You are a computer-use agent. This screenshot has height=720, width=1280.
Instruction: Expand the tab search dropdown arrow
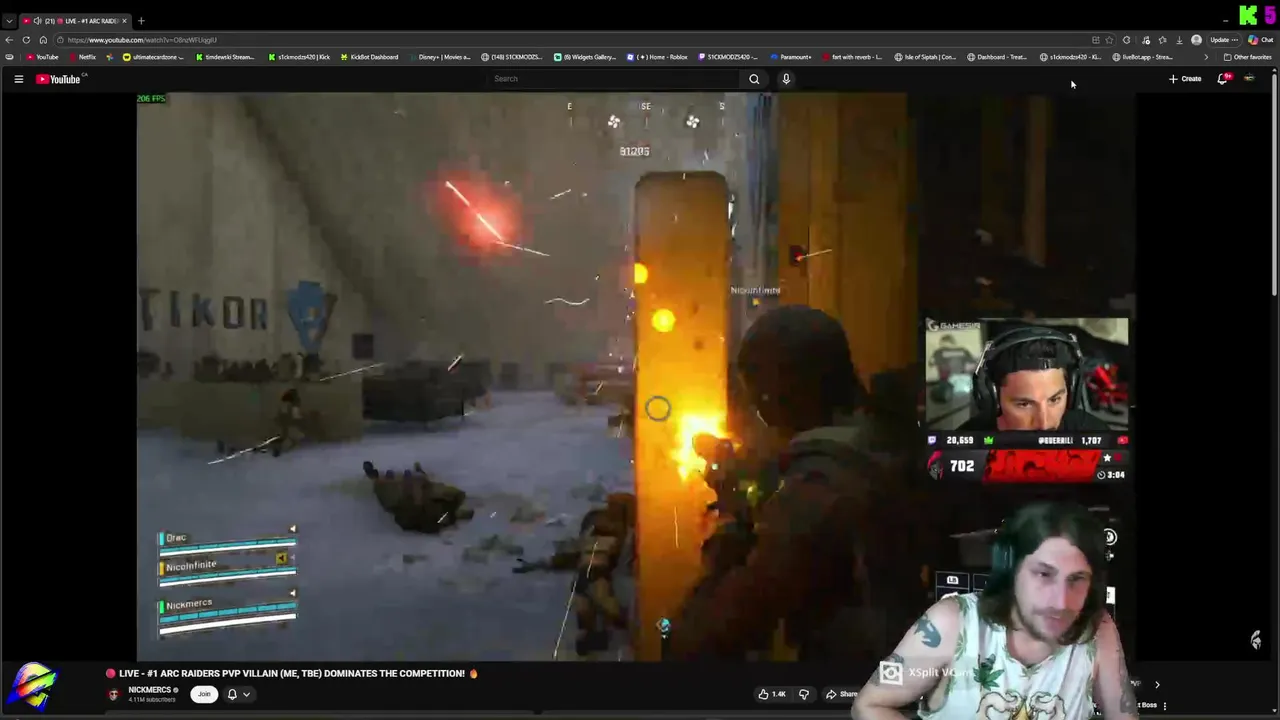9,21
